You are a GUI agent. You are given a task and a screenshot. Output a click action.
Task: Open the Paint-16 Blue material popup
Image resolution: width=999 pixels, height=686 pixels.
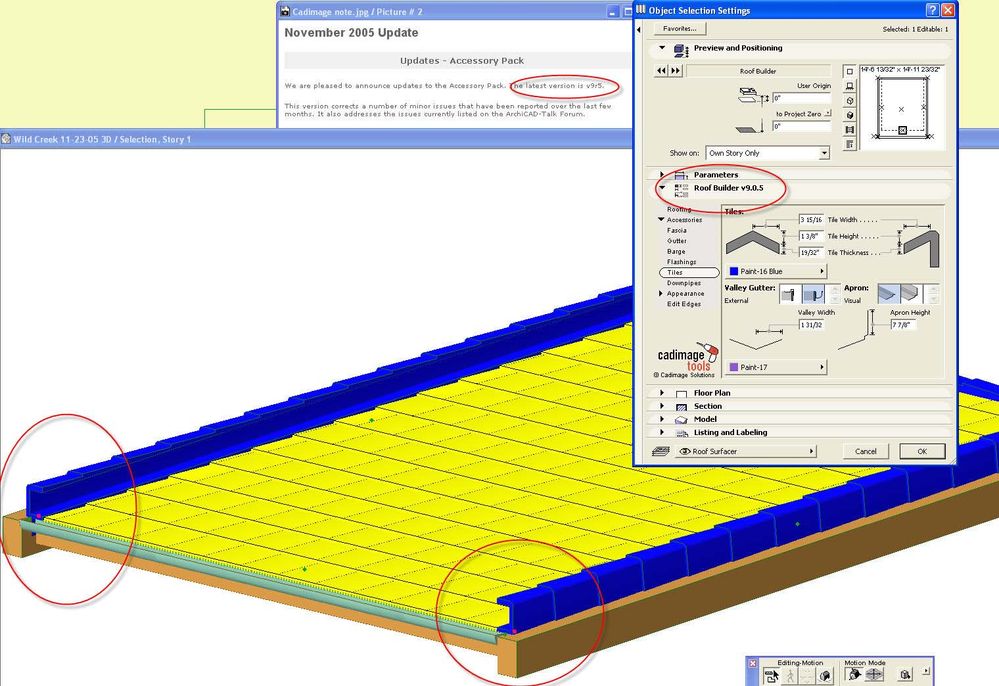pyautogui.click(x=776, y=271)
